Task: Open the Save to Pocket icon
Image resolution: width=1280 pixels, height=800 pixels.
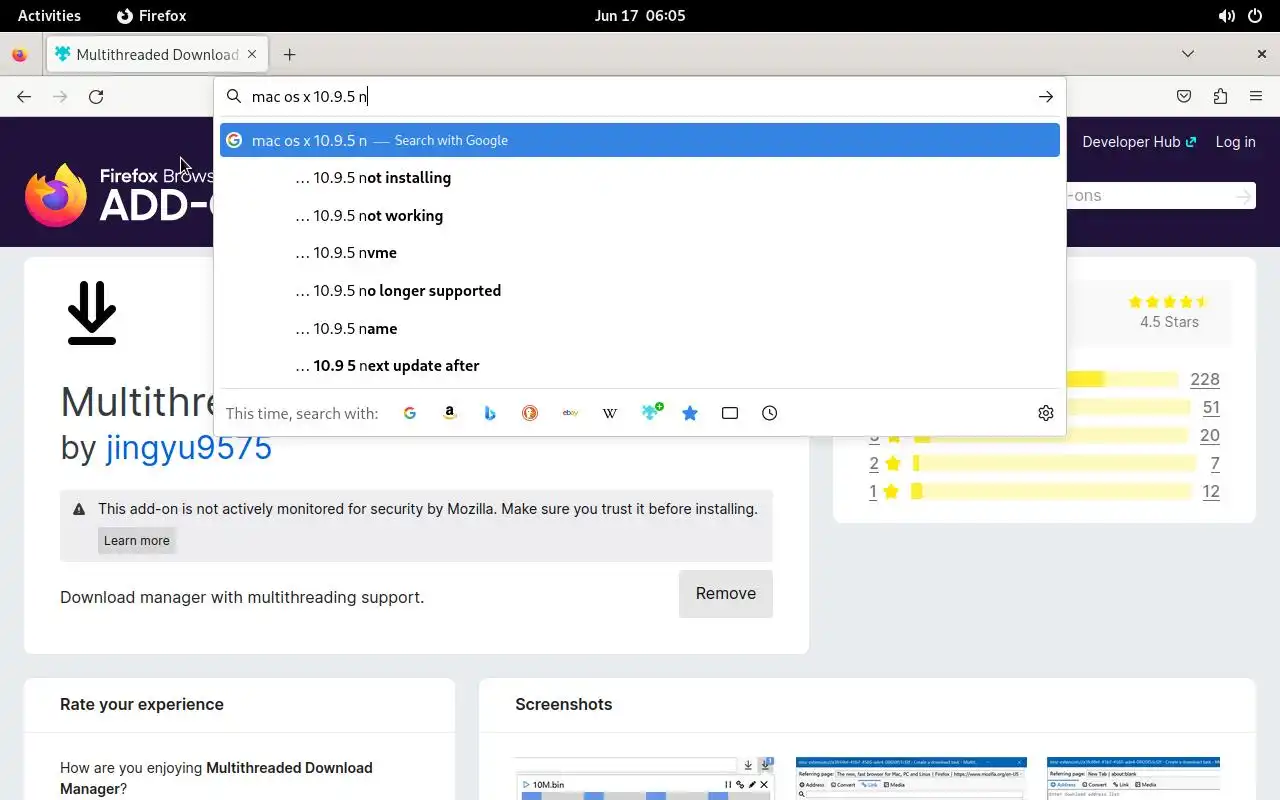Action: click(x=1184, y=97)
